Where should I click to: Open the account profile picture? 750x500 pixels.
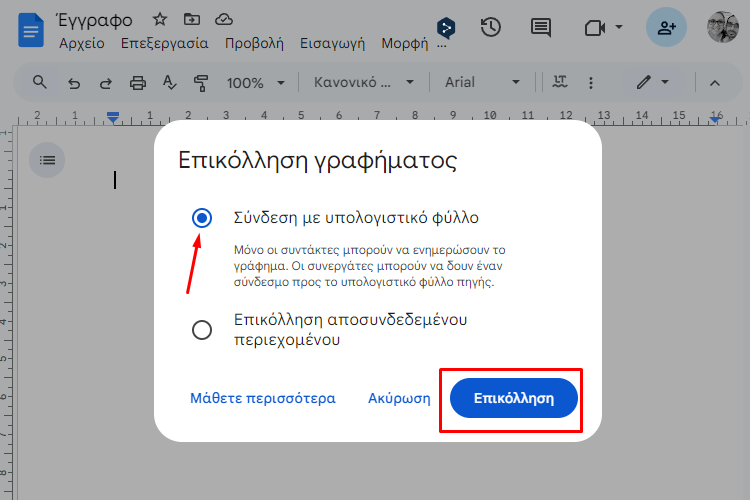pos(723,27)
